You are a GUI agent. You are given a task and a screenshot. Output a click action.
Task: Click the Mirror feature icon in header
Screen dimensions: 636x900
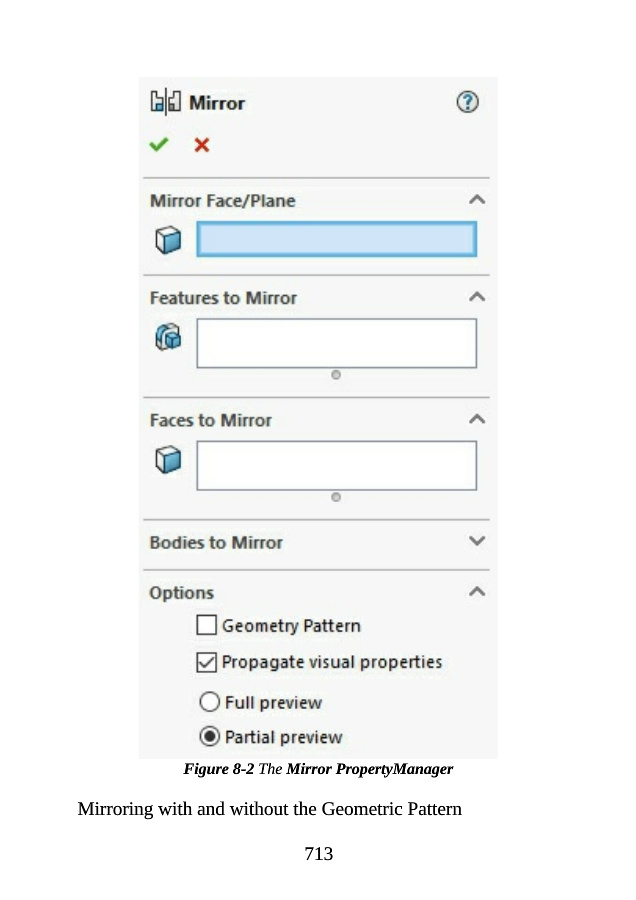point(164,102)
